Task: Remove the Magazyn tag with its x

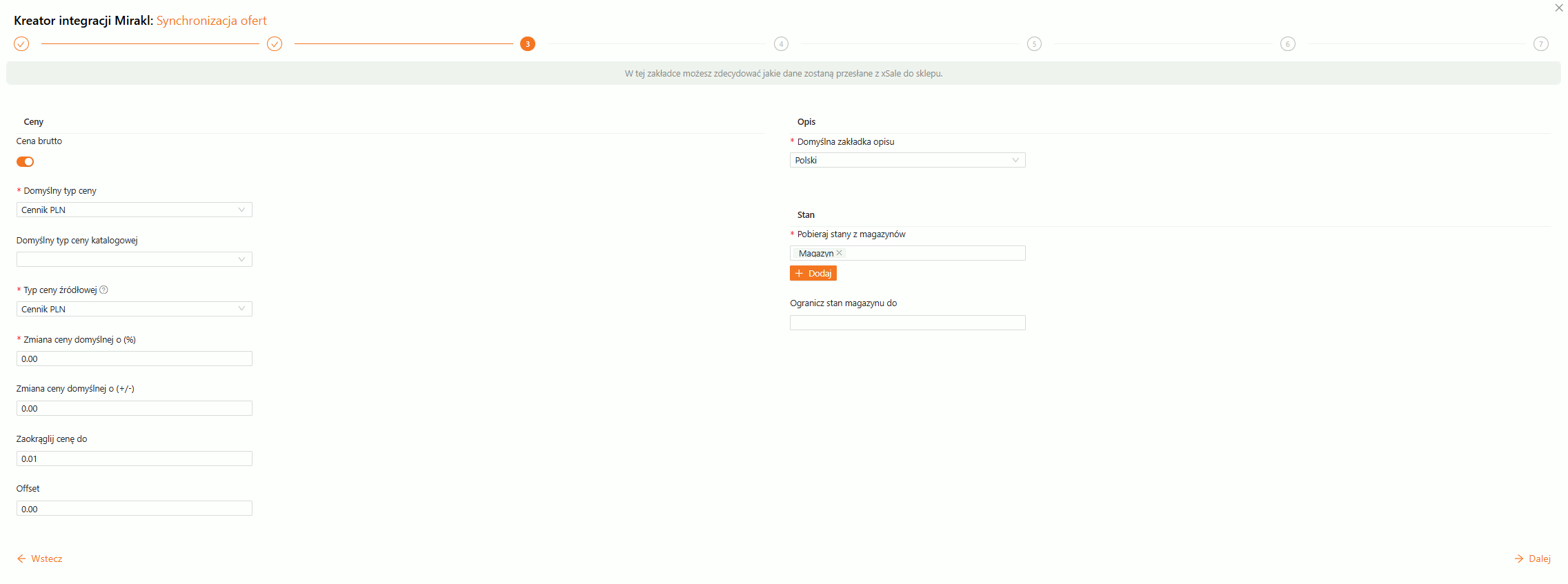Action: tap(840, 253)
